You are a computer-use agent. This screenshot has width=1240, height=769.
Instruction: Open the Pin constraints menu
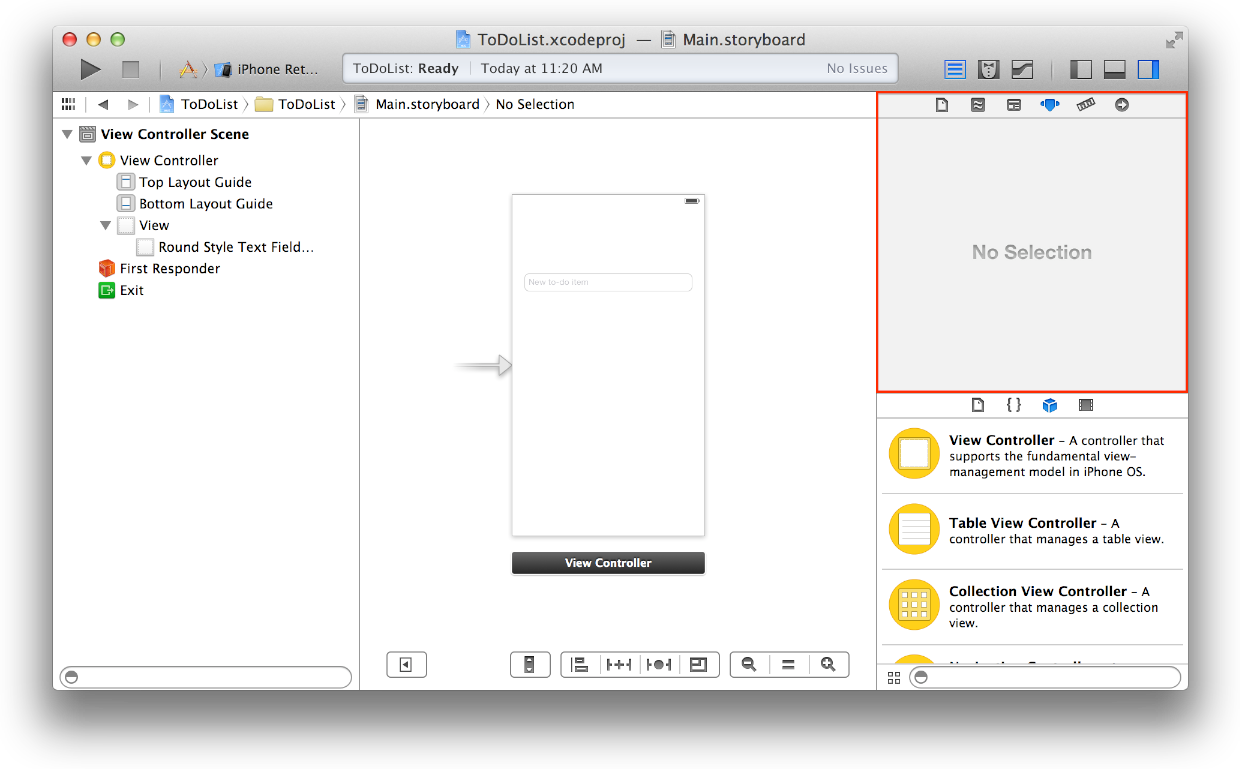pos(619,664)
